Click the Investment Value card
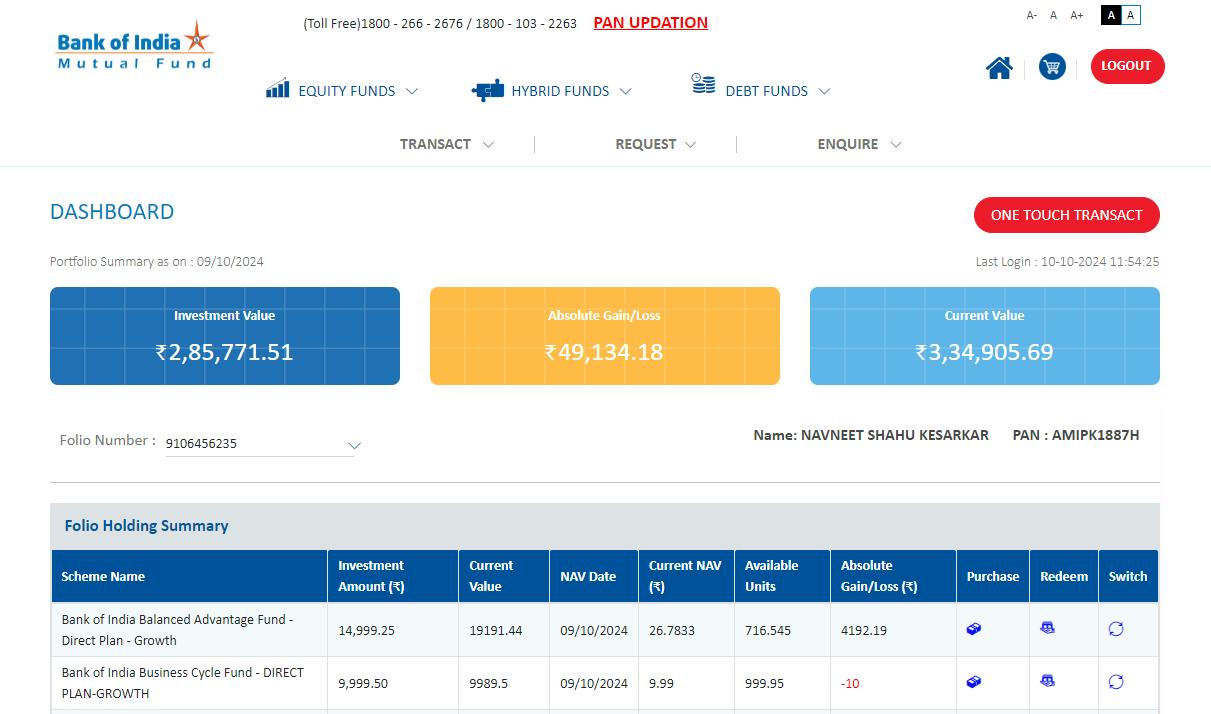Screen dimensions: 1211x714 click(225, 336)
